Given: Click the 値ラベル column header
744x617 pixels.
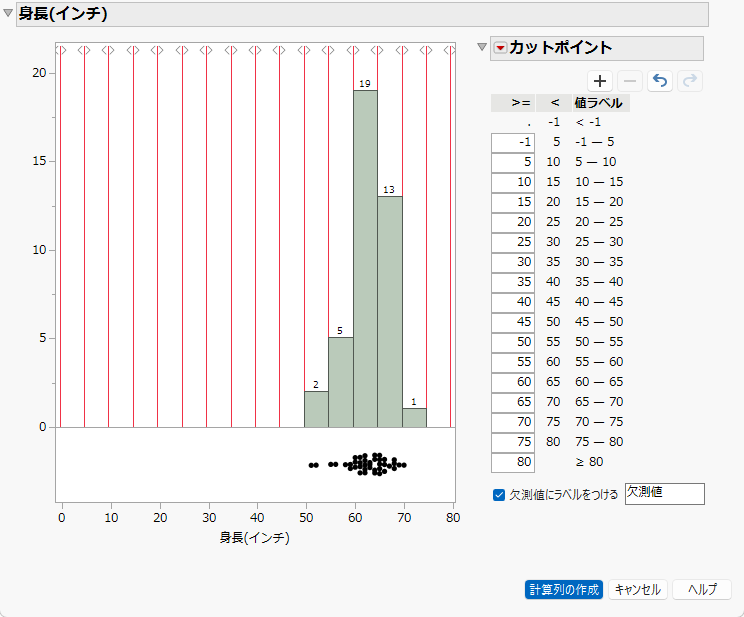Looking at the screenshot, I should coord(601,103).
